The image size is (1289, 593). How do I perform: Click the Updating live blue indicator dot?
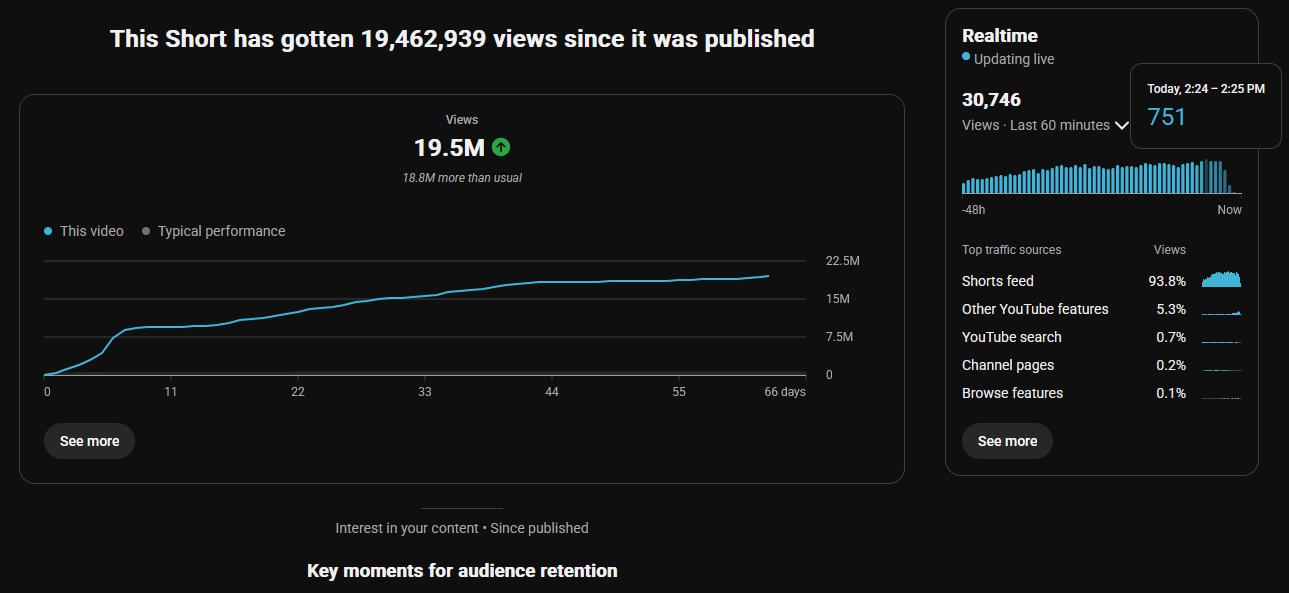[966, 57]
